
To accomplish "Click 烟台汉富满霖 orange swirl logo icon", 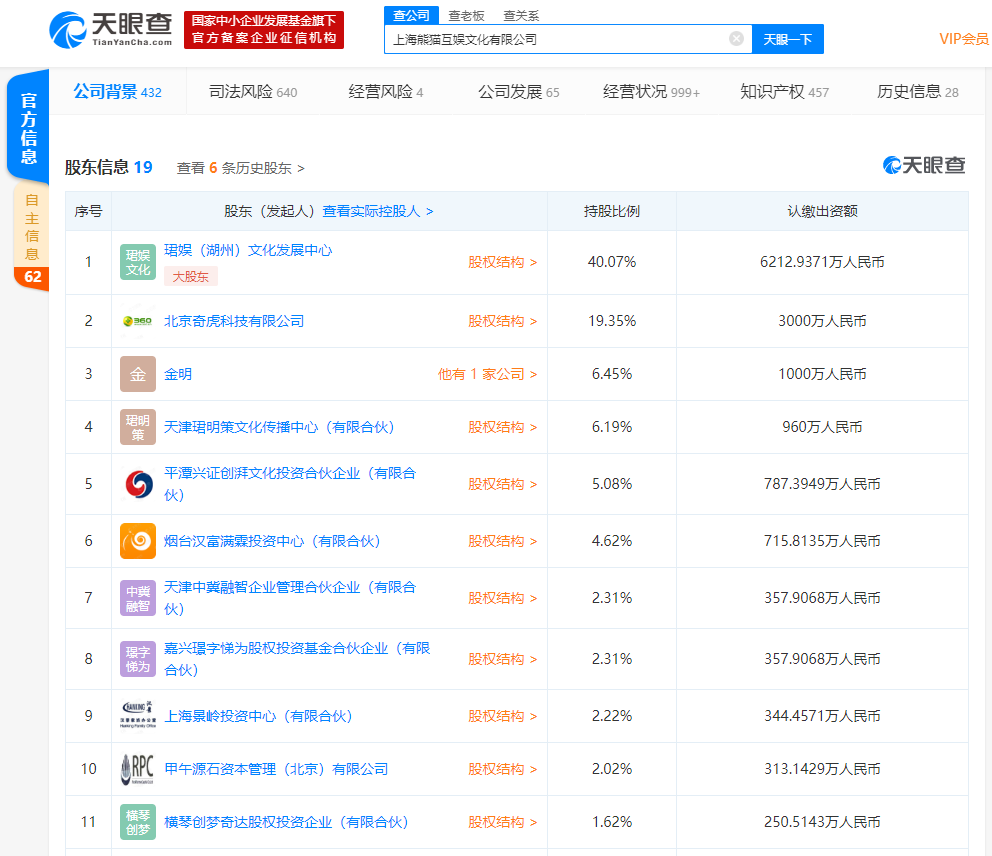I will point(137,540).
